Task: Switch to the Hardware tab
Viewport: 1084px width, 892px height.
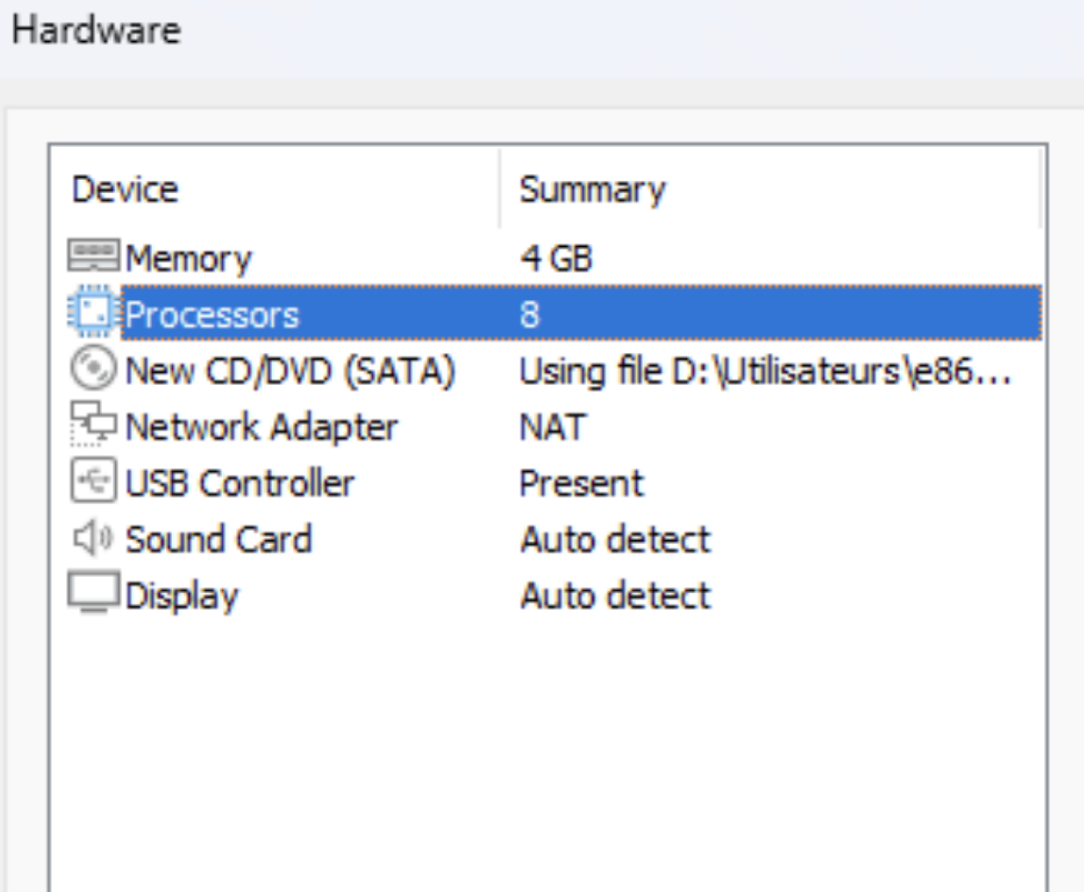Action: (x=96, y=30)
